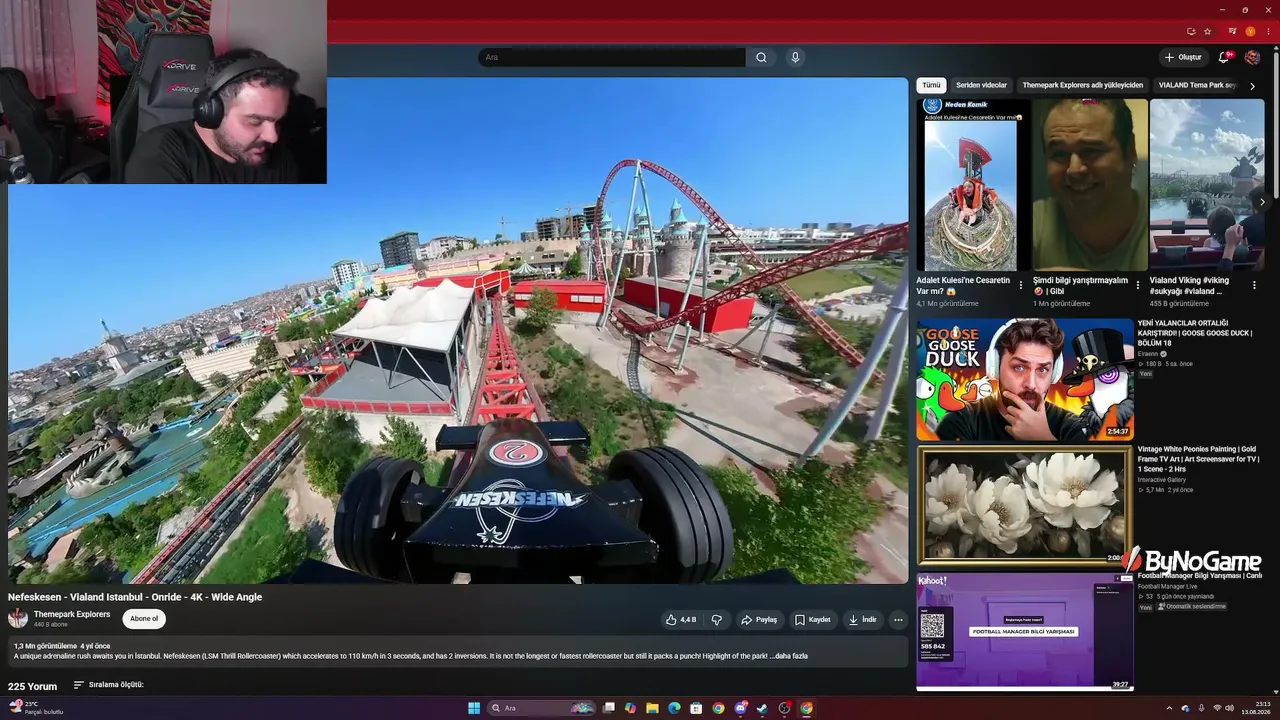The width and height of the screenshot is (1280, 720).
Task: Show hidden system tray icons
Action: pos(1170,708)
